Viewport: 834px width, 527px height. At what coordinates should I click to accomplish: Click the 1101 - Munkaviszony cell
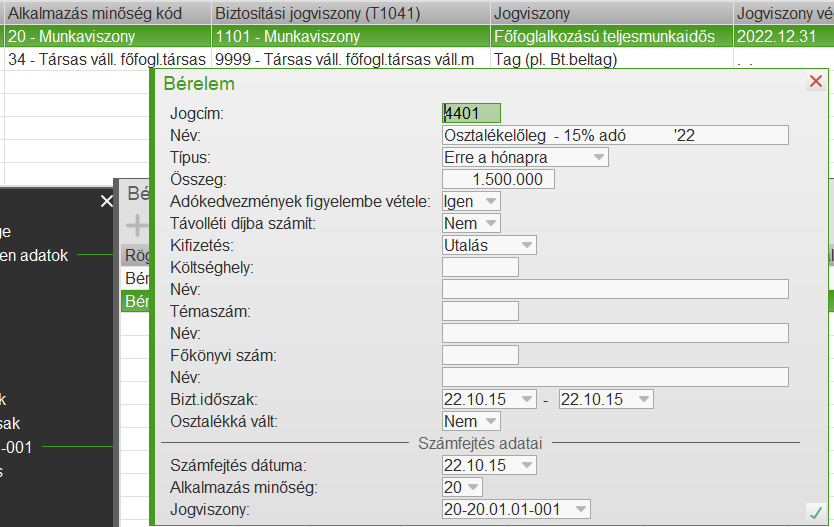point(350,37)
